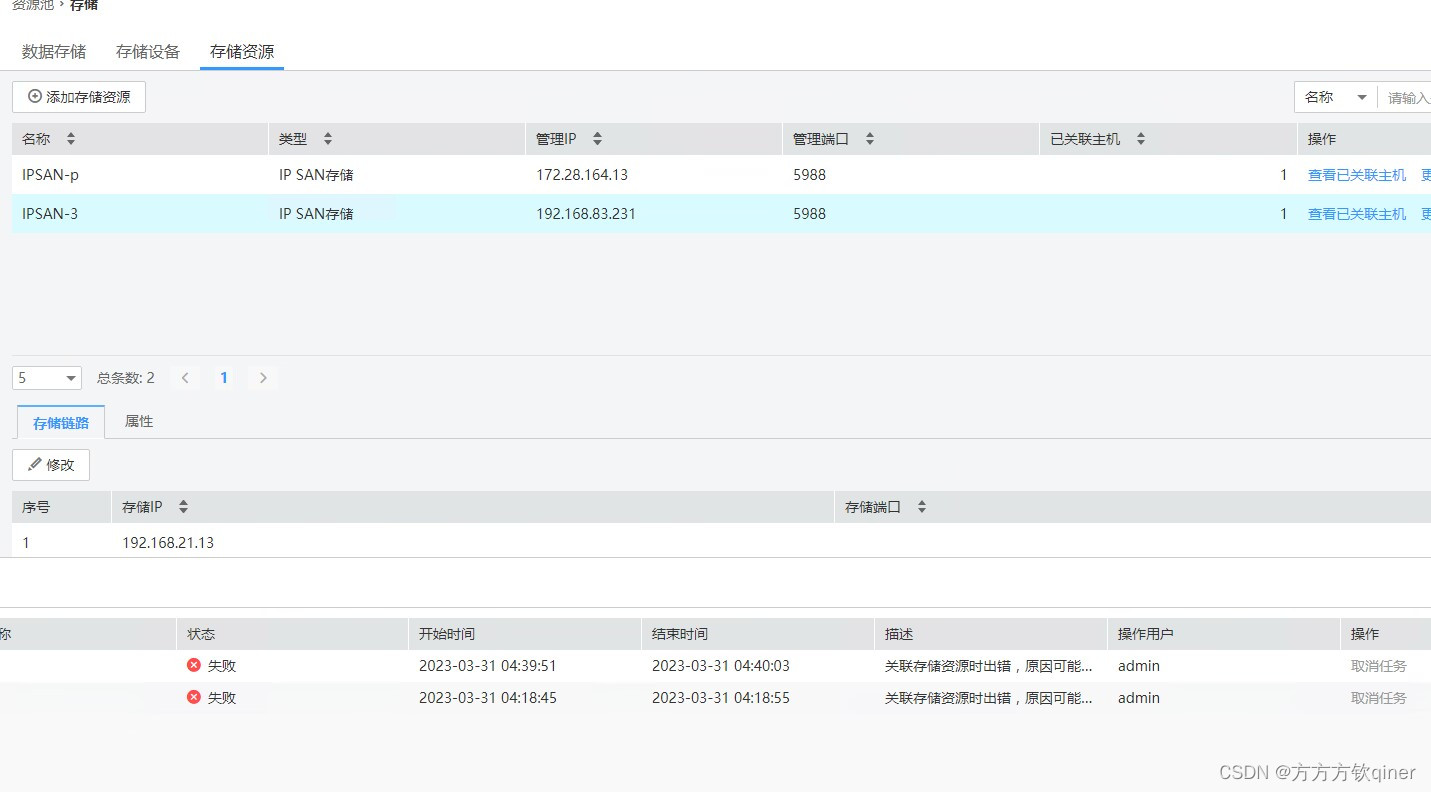1431x792 pixels.
Task: Select the IPSAN-p row name
Action: pos(50,175)
